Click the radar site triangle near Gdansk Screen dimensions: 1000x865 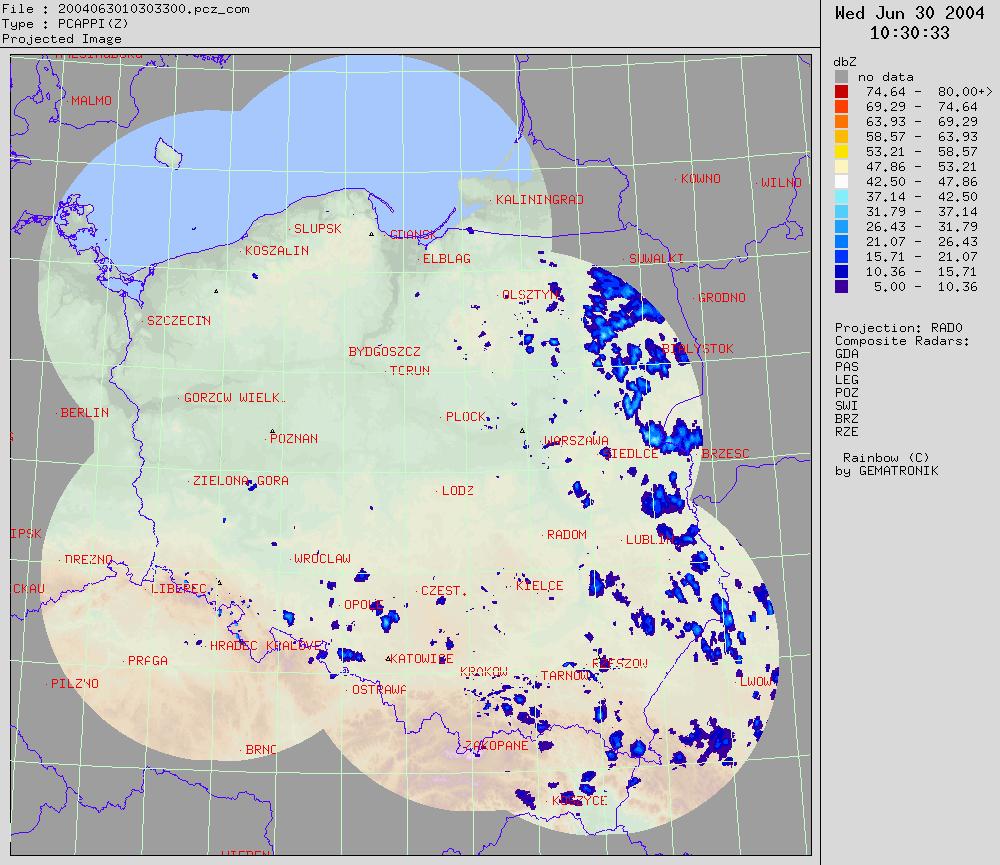tap(371, 234)
